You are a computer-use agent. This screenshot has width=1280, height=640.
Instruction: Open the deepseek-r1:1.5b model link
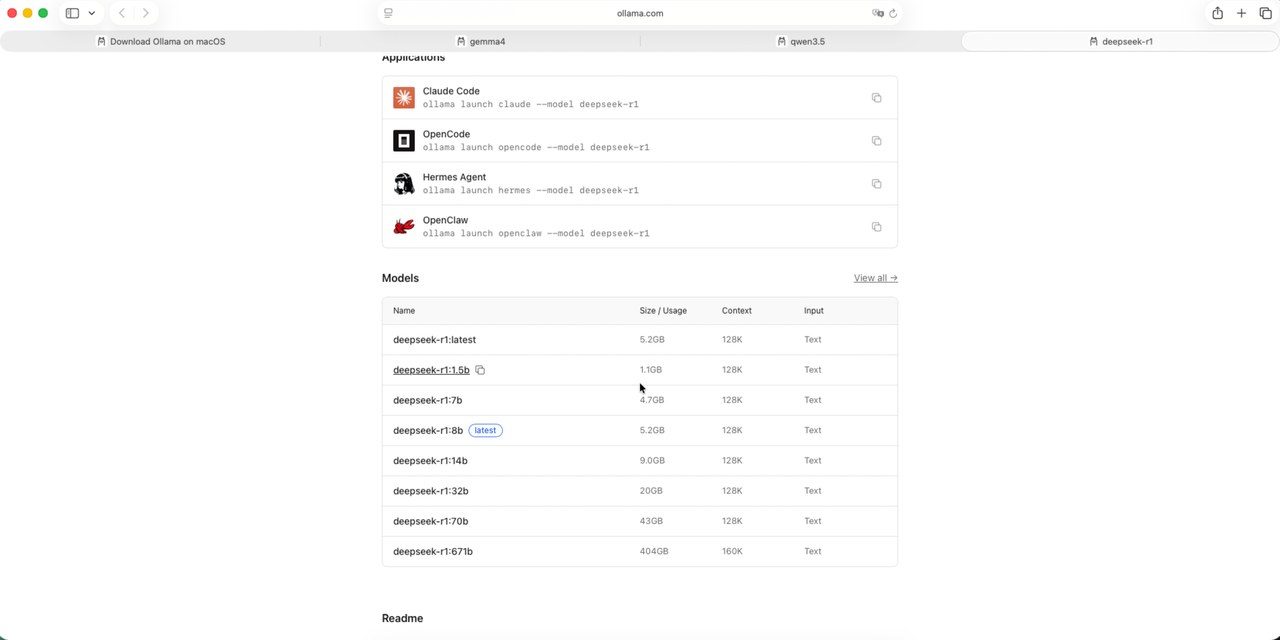431,370
